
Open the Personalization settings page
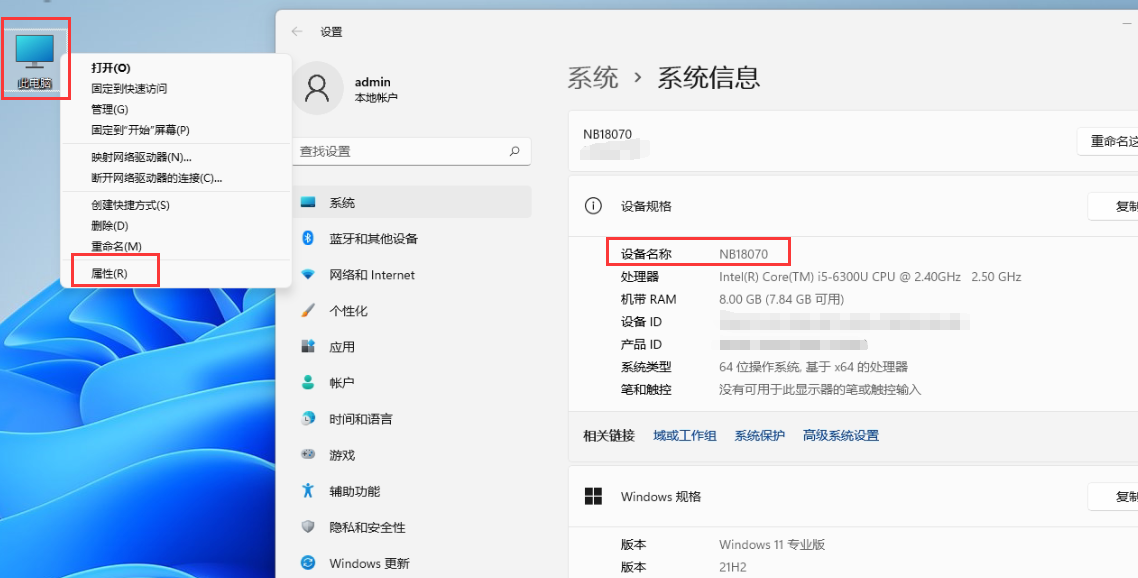click(x=348, y=311)
